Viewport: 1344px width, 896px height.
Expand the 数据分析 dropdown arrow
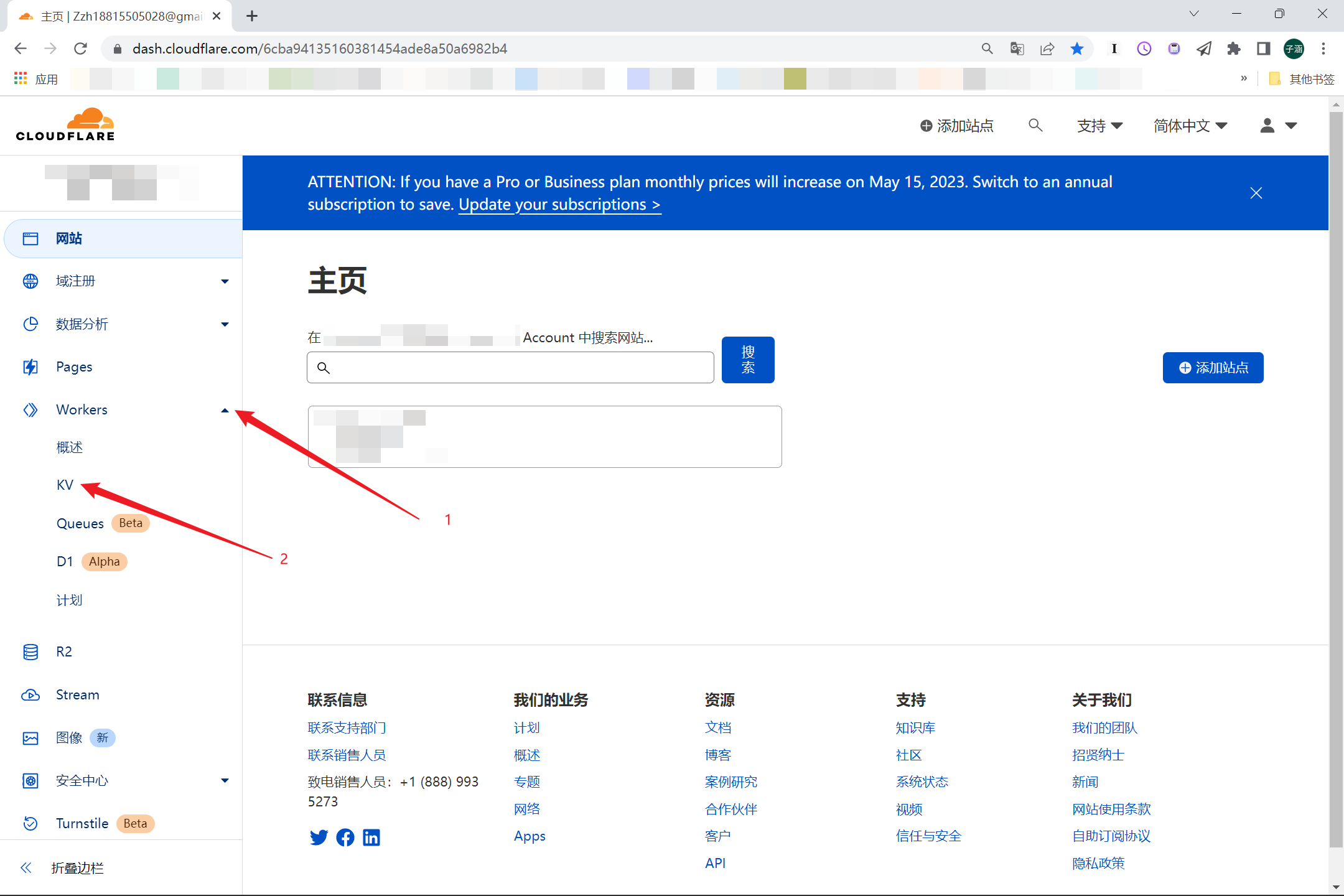tap(225, 324)
